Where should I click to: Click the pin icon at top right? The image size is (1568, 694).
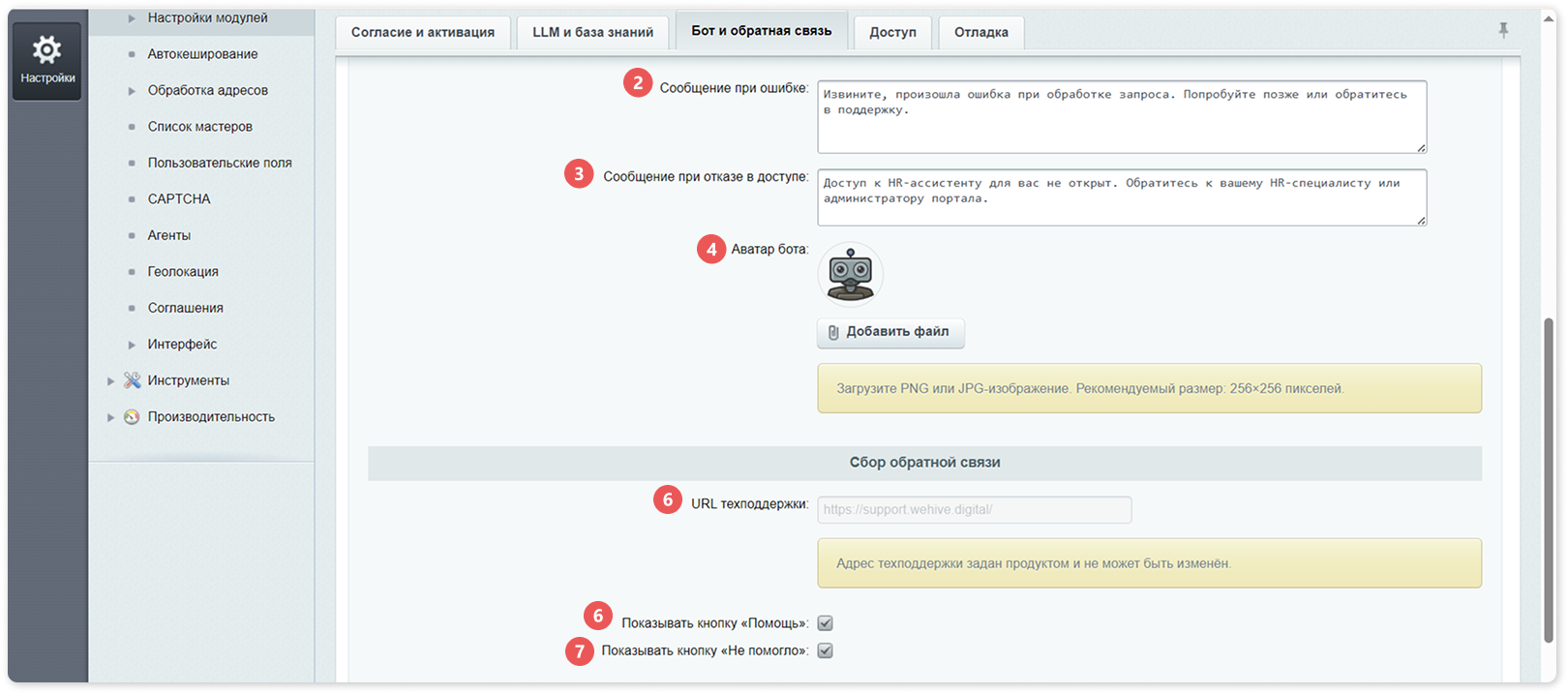coord(1503,31)
